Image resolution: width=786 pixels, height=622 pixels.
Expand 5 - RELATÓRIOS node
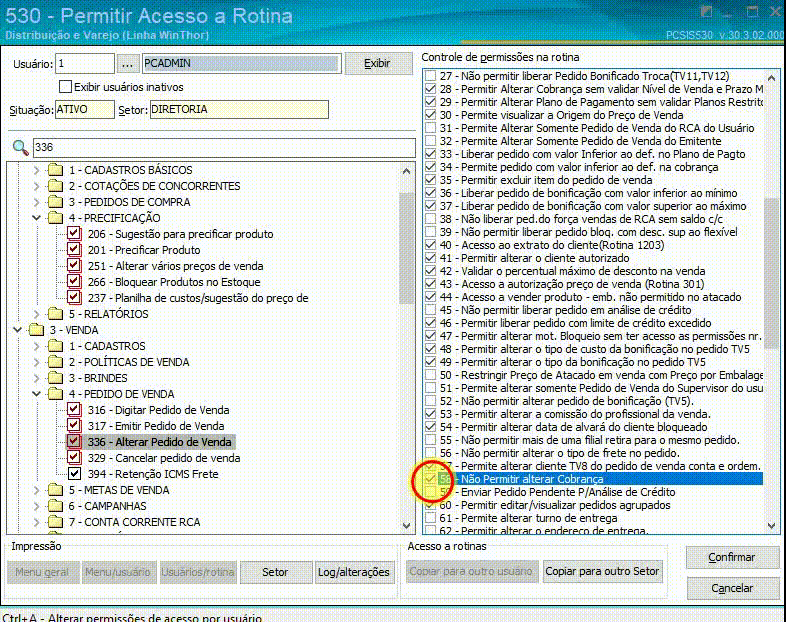click(x=37, y=314)
